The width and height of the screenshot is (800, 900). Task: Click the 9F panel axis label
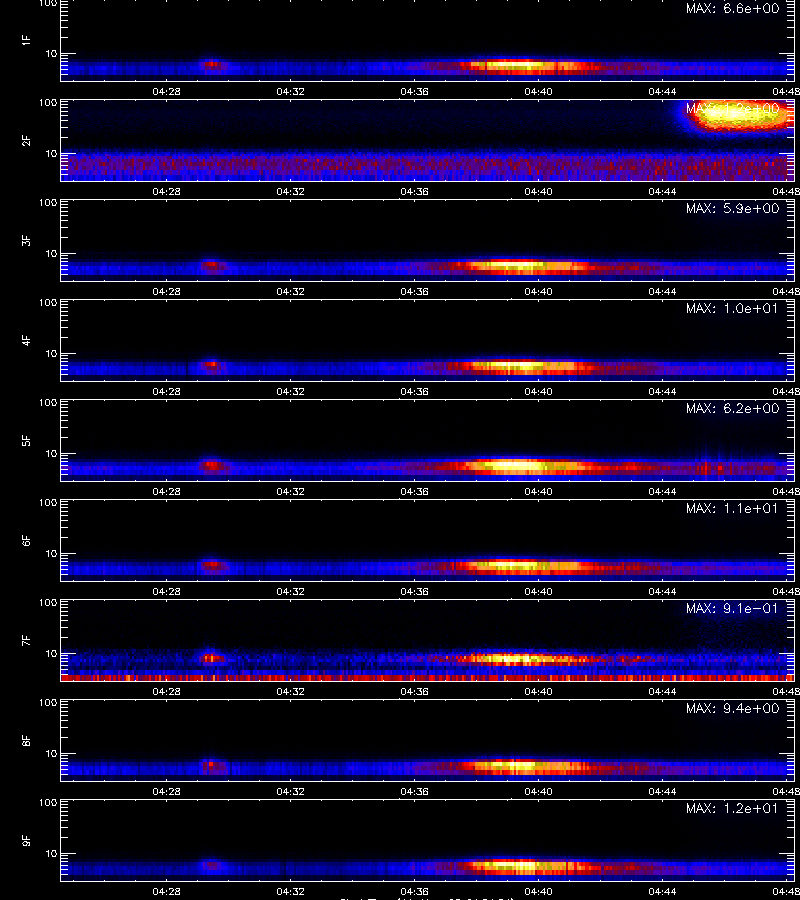click(x=26, y=840)
